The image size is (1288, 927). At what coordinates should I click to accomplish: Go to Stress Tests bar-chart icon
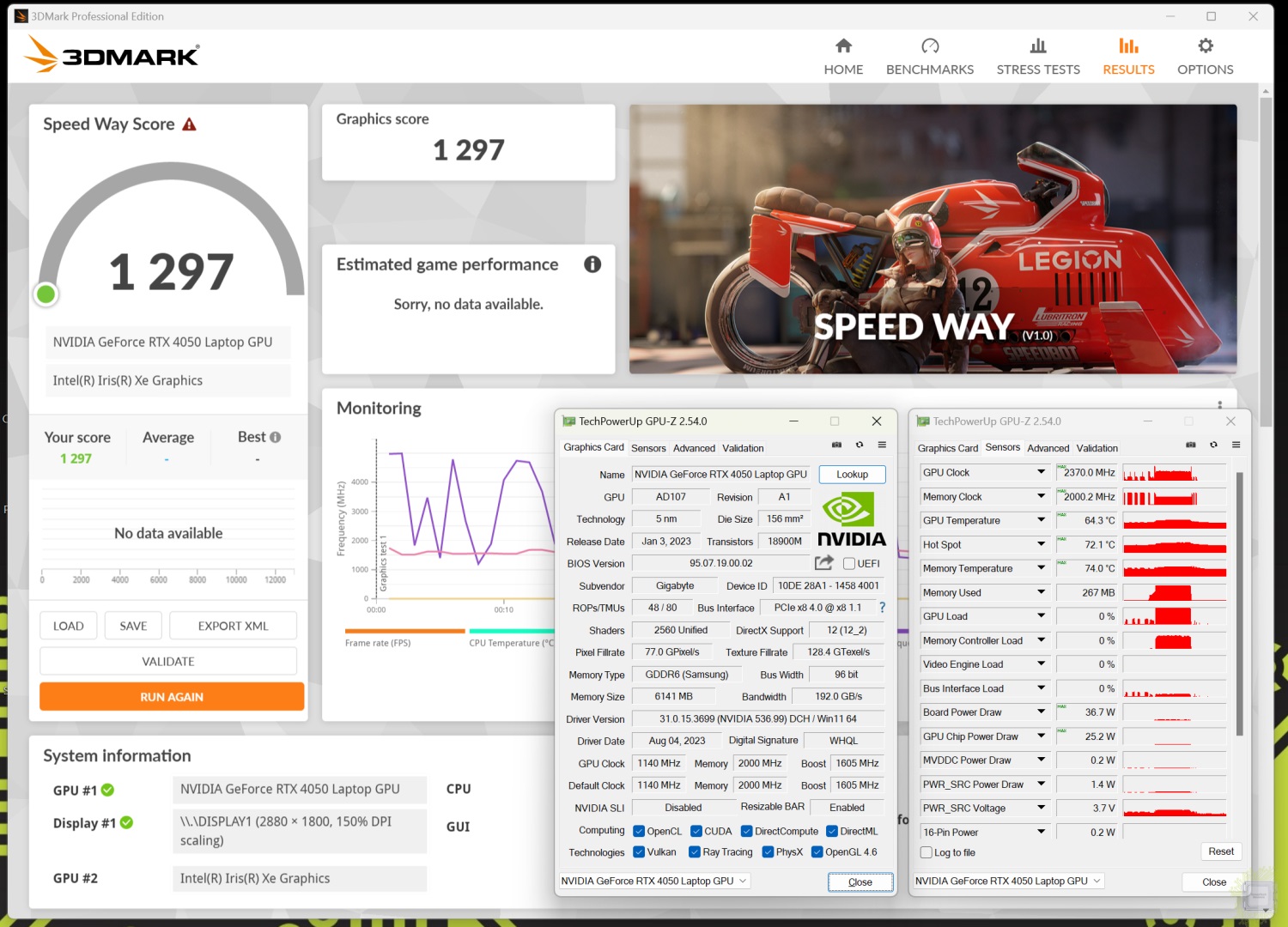tap(1038, 46)
